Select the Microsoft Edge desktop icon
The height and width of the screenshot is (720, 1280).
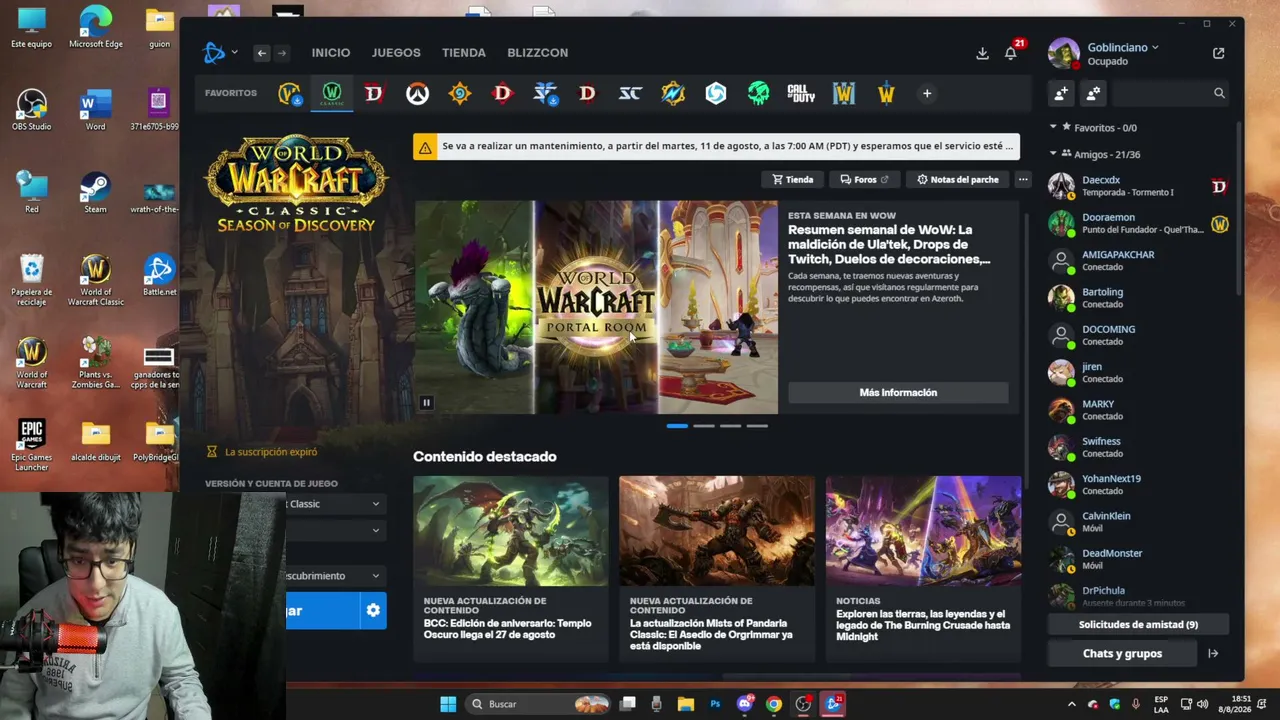(x=95, y=27)
